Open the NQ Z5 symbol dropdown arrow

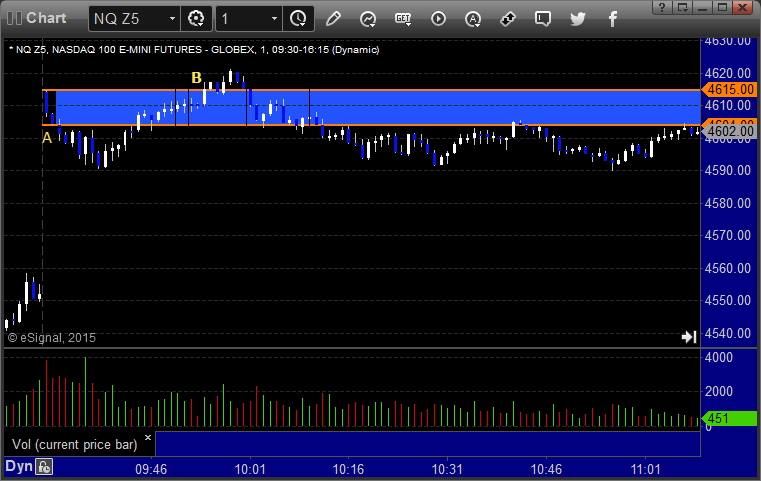(172, 19)
